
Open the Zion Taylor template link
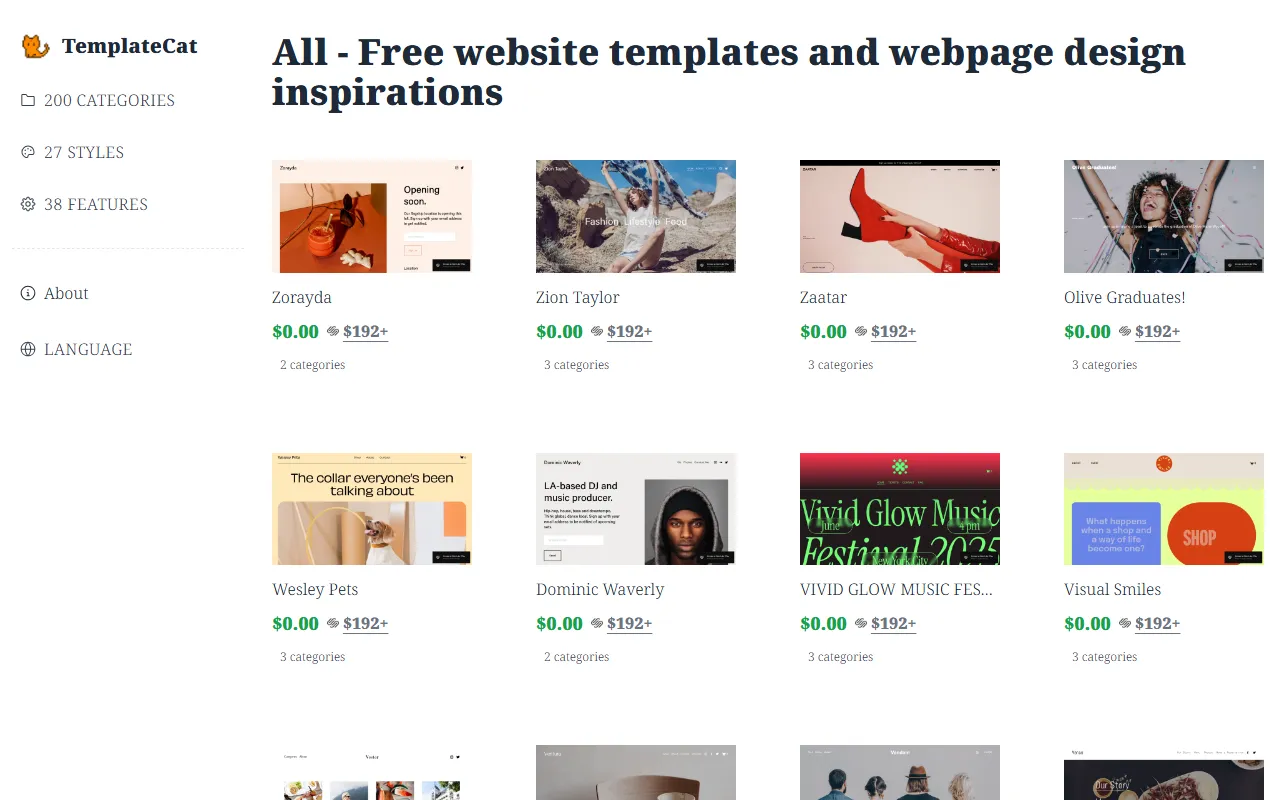tap(578, 297)
